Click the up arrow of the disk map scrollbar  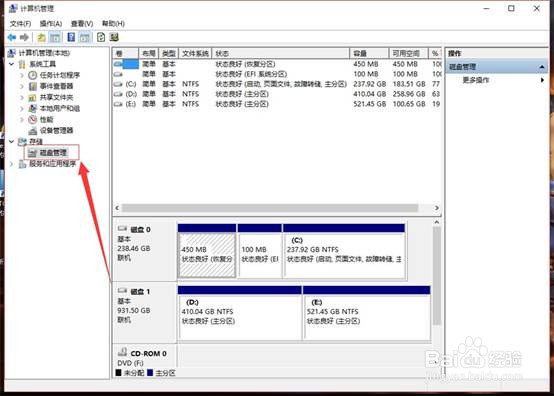pyautogui.click(x=437, y=223)
